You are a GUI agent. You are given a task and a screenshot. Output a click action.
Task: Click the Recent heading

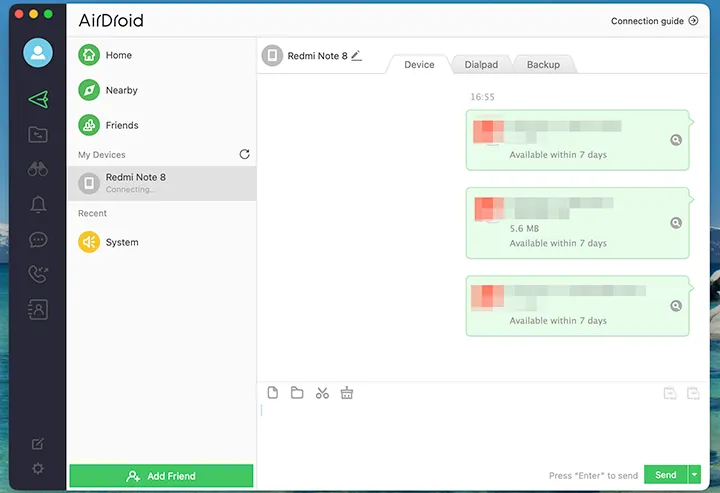92,213
